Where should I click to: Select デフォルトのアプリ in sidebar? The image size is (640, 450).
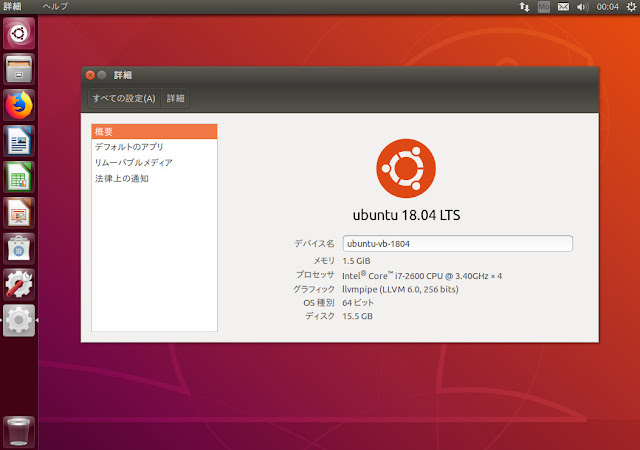tap(154, 147)
